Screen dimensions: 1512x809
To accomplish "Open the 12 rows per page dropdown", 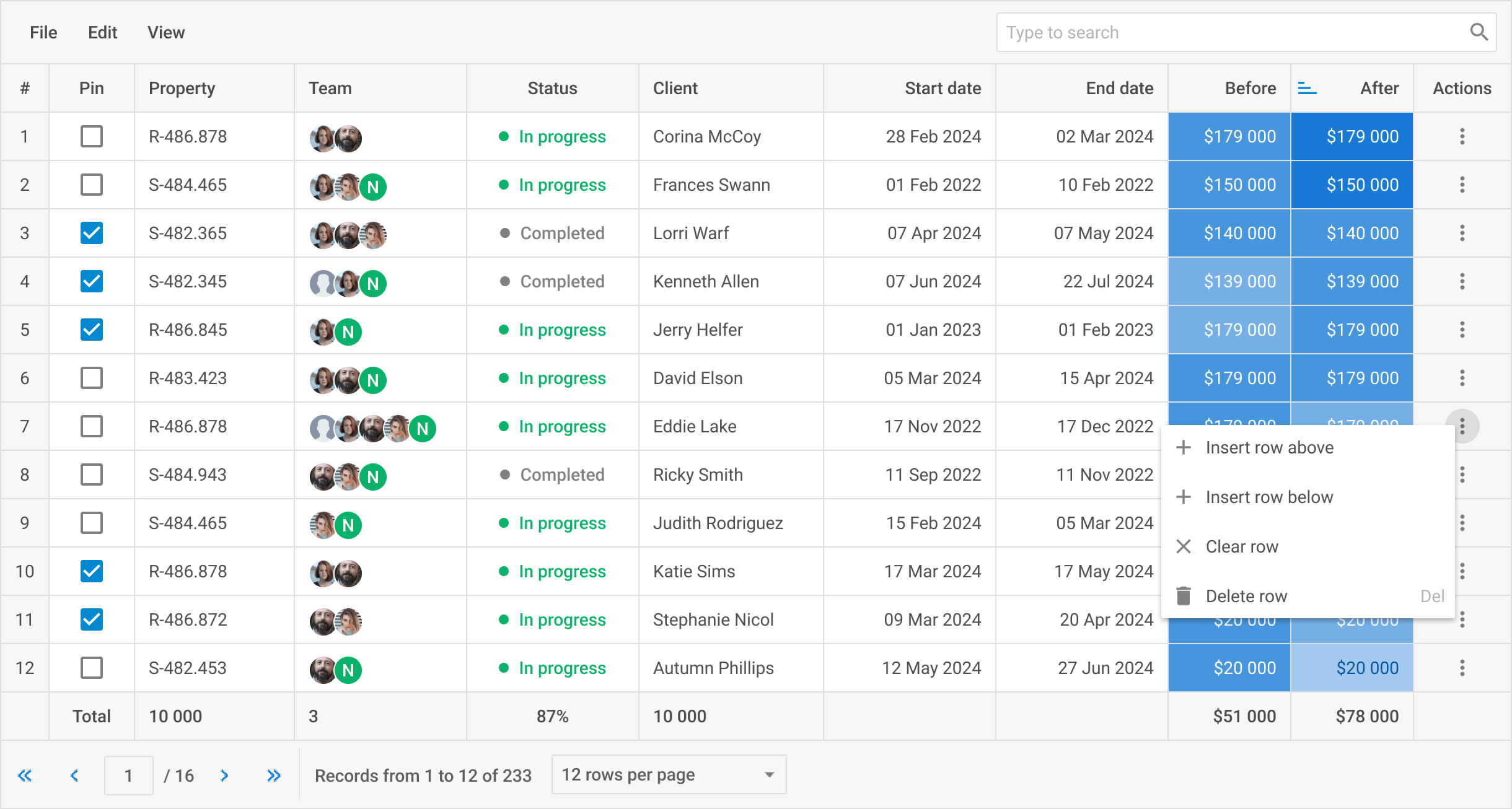I will (669, 774).
